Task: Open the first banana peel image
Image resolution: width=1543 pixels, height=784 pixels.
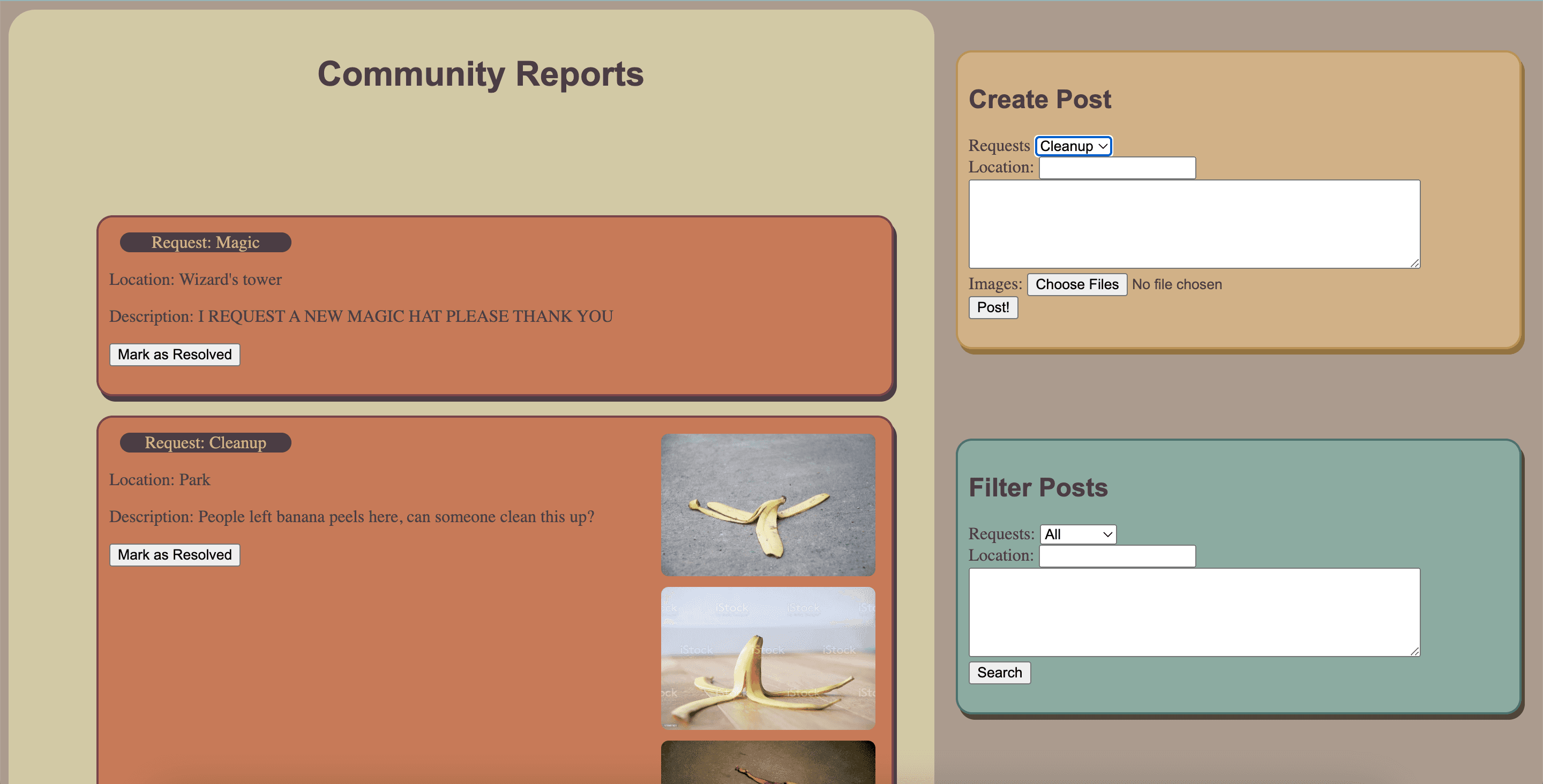Action: (x=767, y=505)
